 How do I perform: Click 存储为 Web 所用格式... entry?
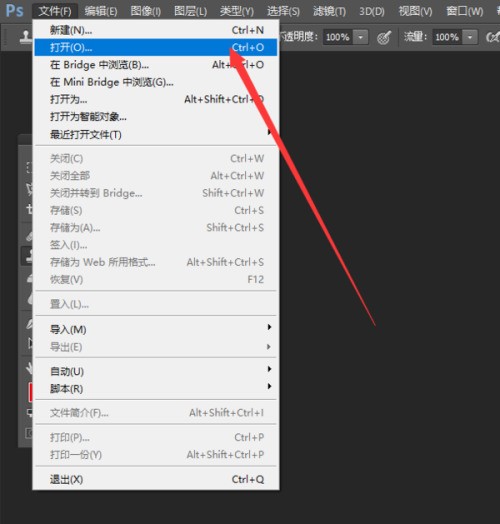(x=156, y=262)
